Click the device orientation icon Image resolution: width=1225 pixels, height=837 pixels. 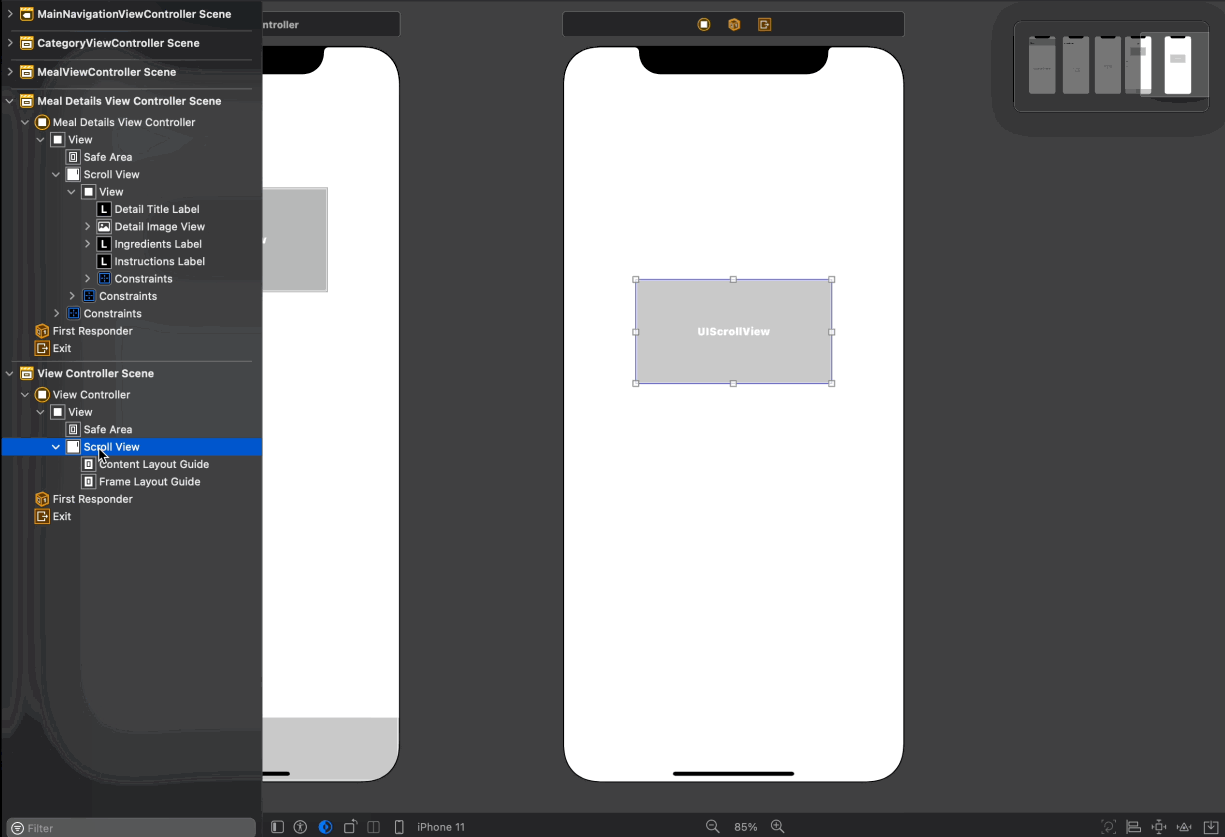[x=350, y=827]
